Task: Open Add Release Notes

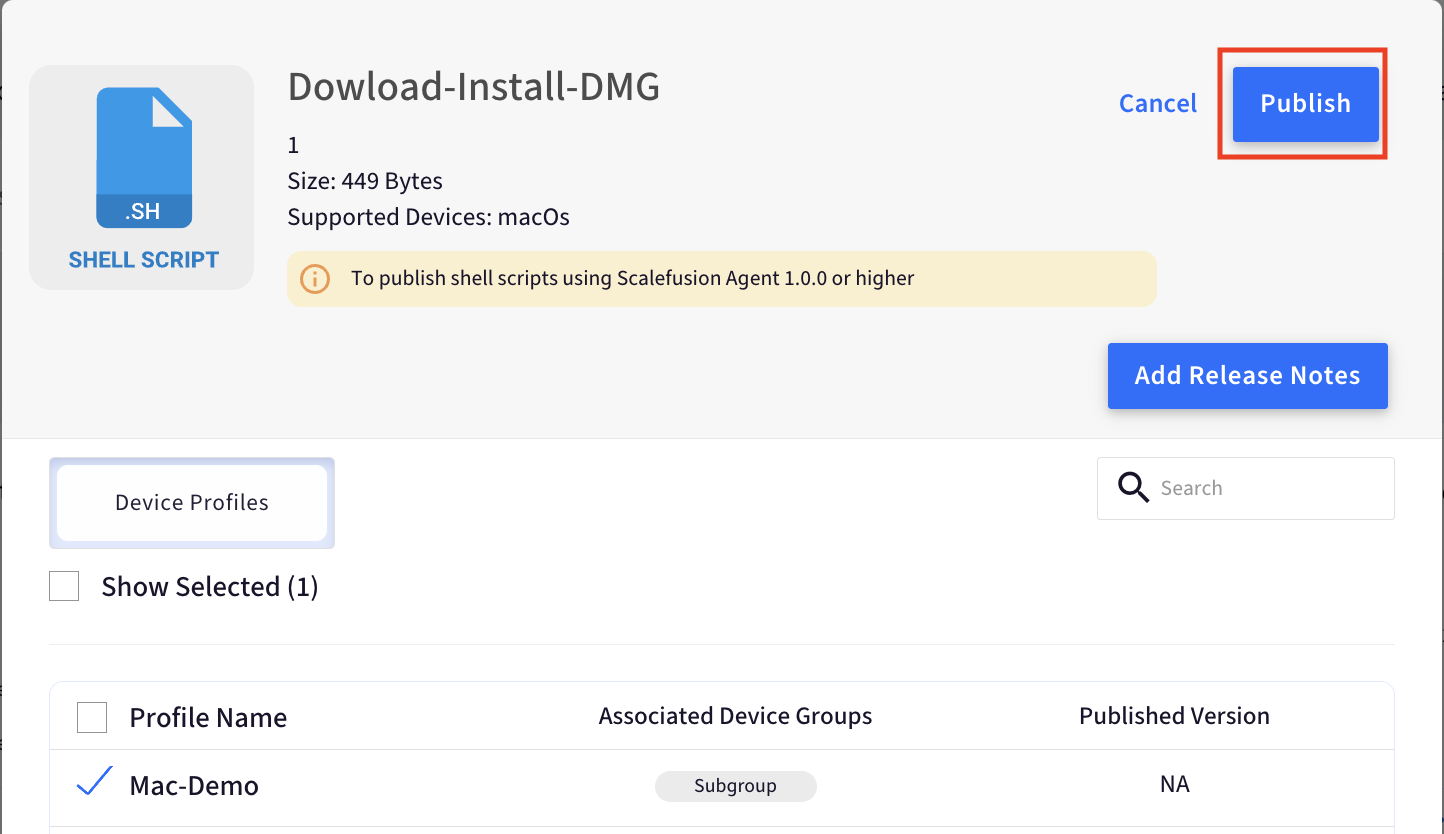Action: pyautogui.click(x=1247, y=376)
